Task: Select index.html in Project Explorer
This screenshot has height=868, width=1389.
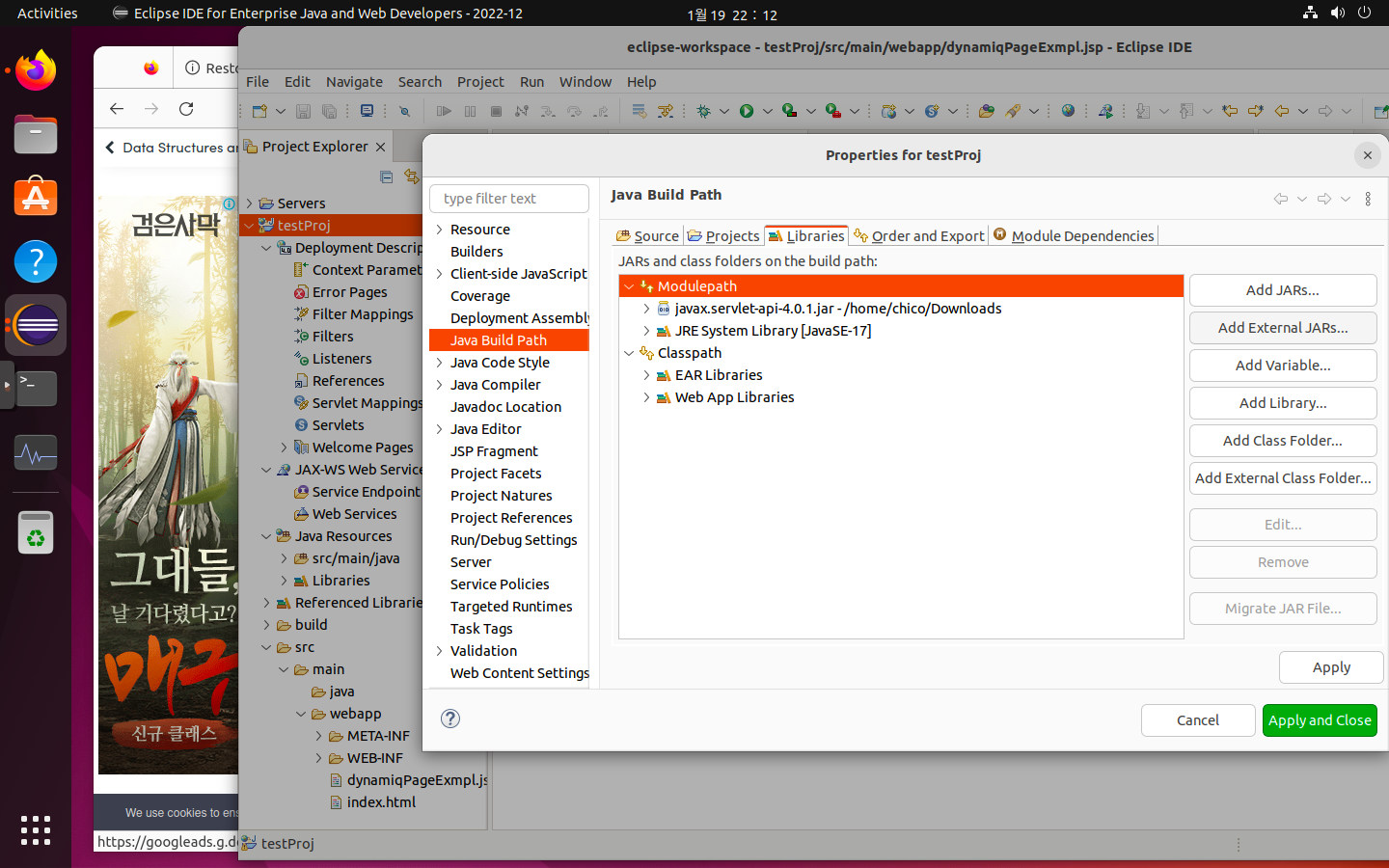Action: (381, 802)
